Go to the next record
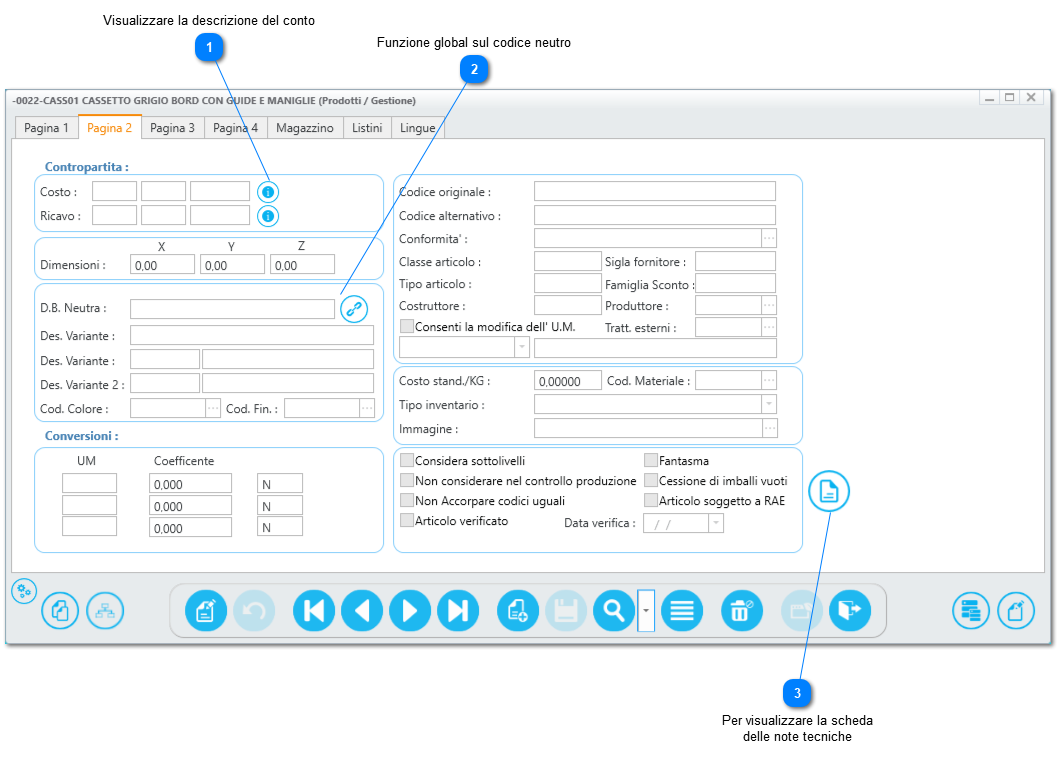This screenshot has width=1060, height=760. 410,611
